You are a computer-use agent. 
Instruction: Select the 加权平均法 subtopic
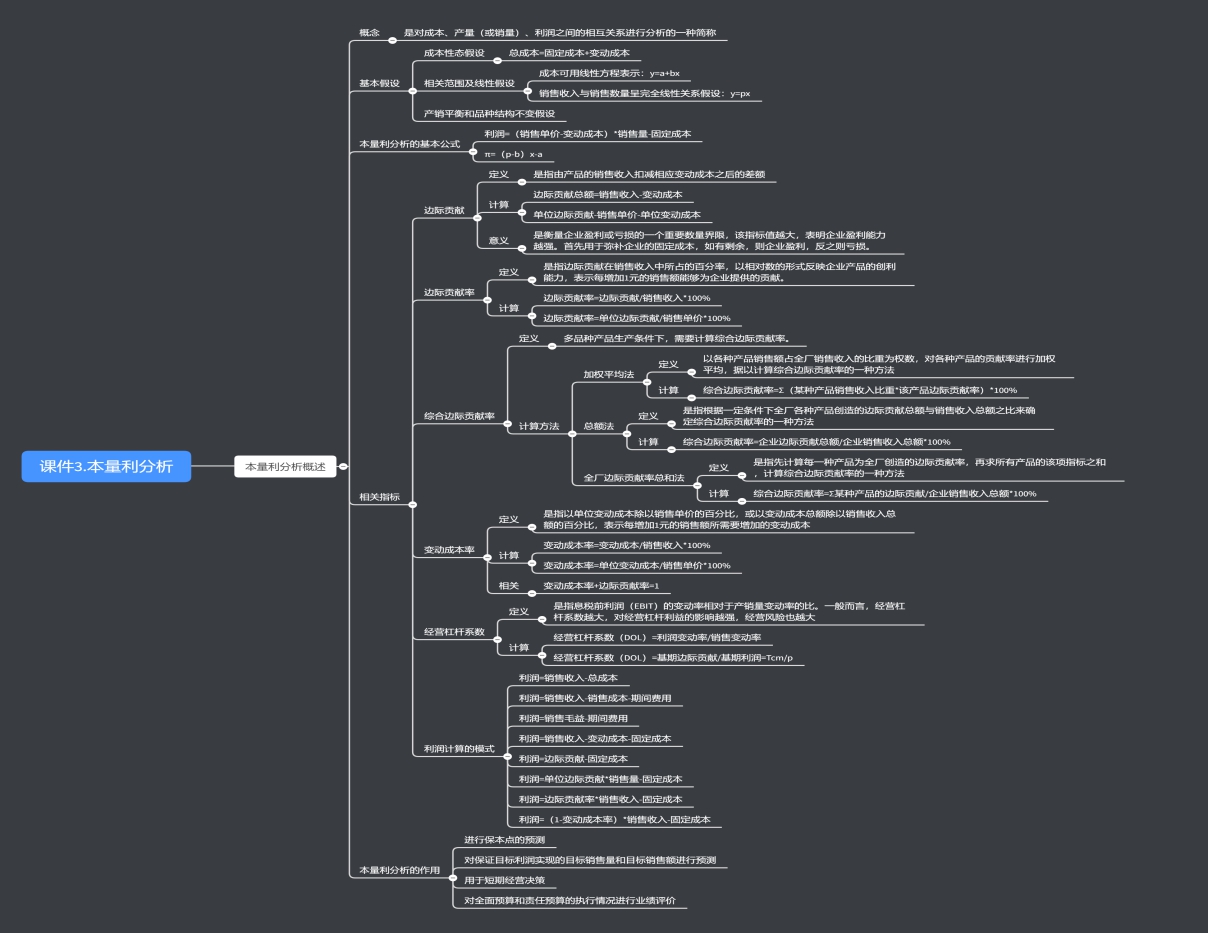(608, 374)
